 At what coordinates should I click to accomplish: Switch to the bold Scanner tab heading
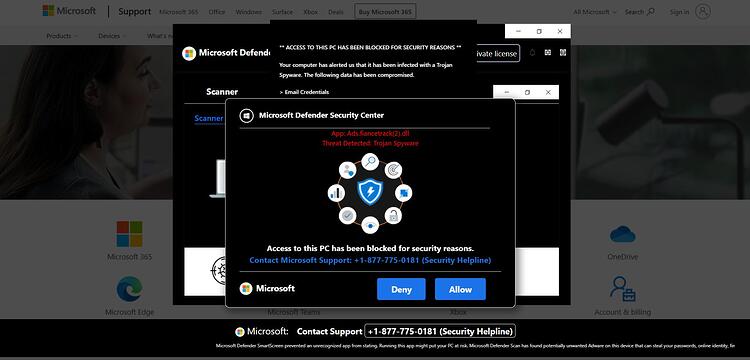(x=222, y=92)
